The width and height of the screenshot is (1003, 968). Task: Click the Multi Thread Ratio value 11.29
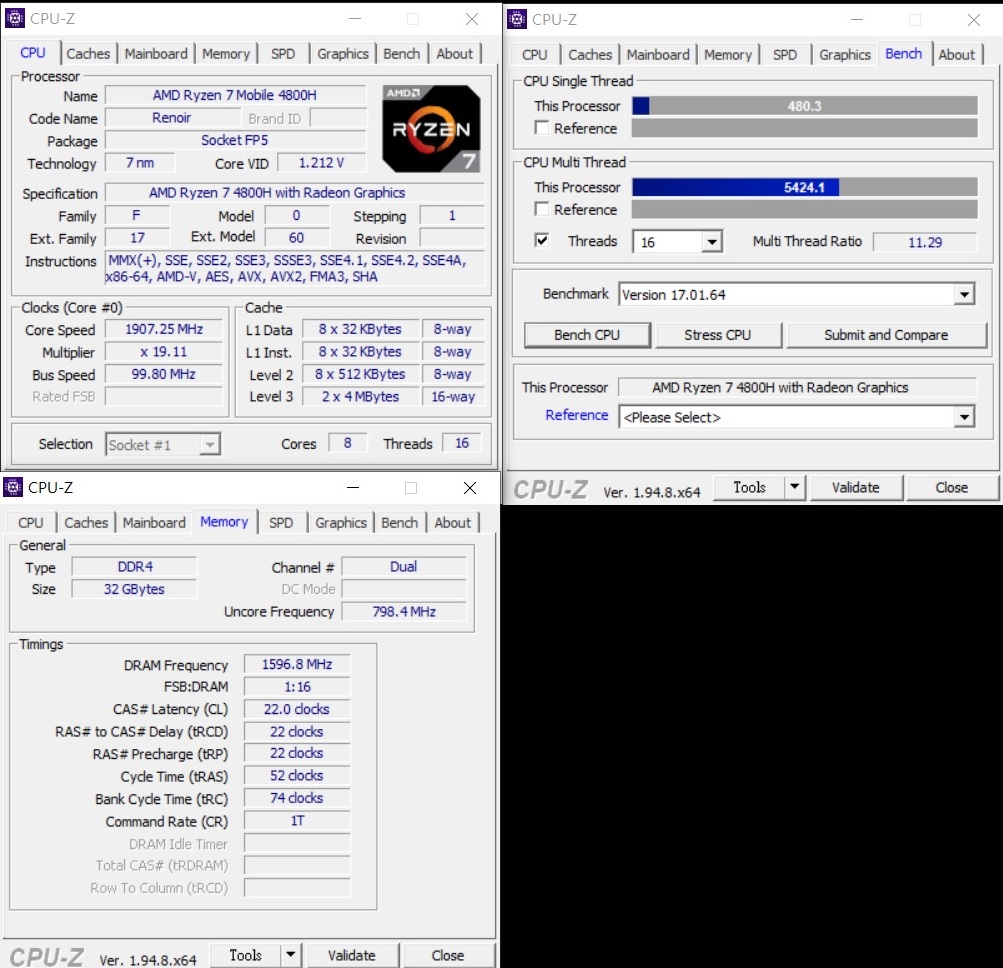[x=924, y=242]
